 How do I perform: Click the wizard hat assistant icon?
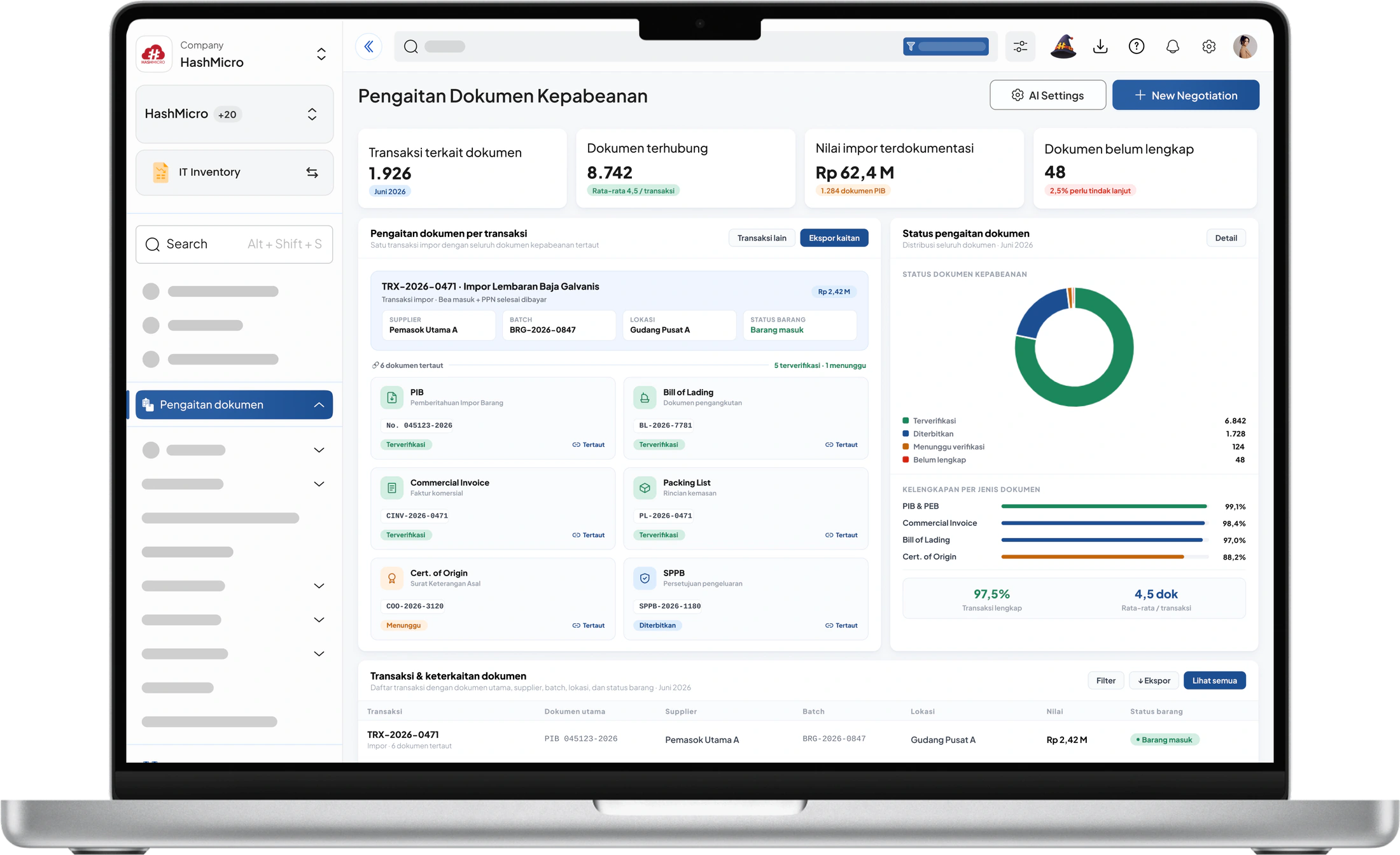click(1063, 46)
